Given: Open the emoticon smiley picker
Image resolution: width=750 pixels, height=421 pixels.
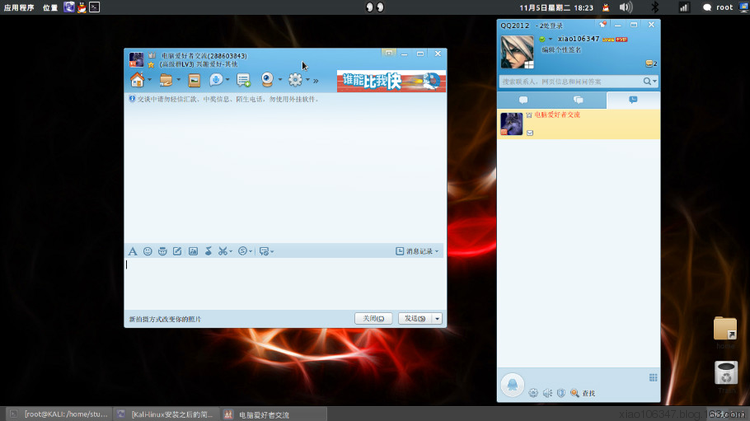Looking at the screenshot, I should [x=148, y=251].
